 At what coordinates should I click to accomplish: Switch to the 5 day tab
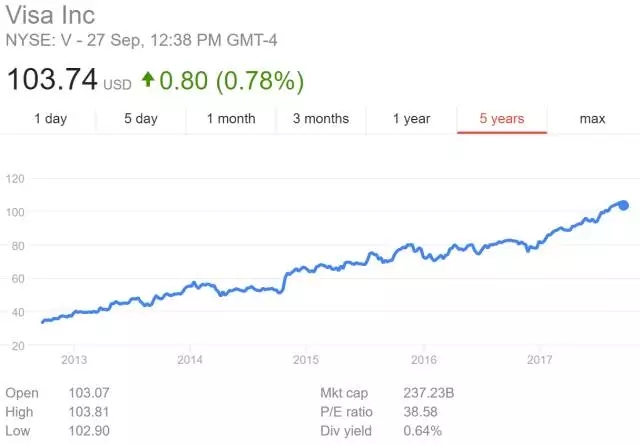(x=141, y=119)
